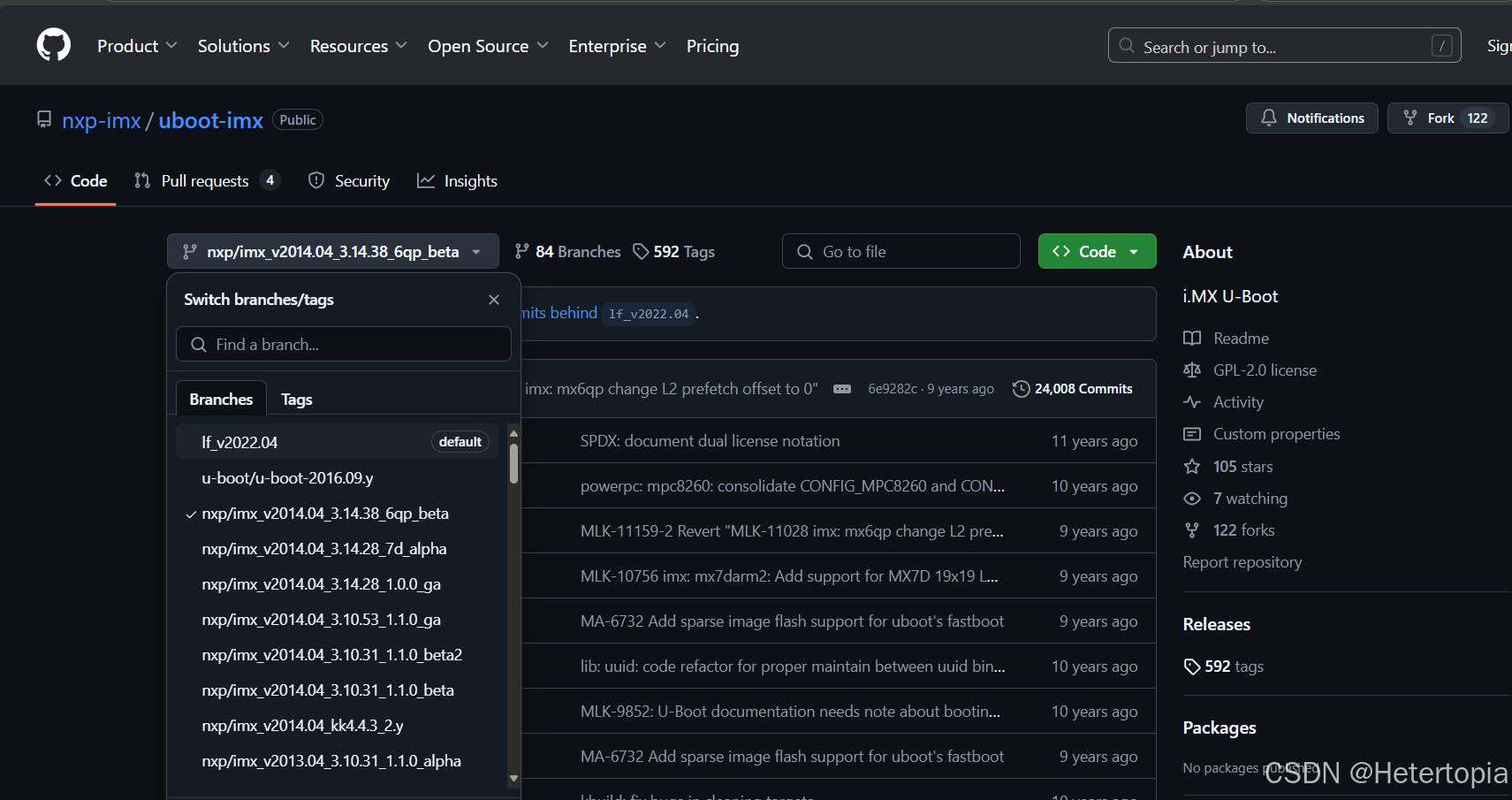The width and height of the screenshot is (1512, 800).
Task: Click the Go to file search field
Action: 901,251
